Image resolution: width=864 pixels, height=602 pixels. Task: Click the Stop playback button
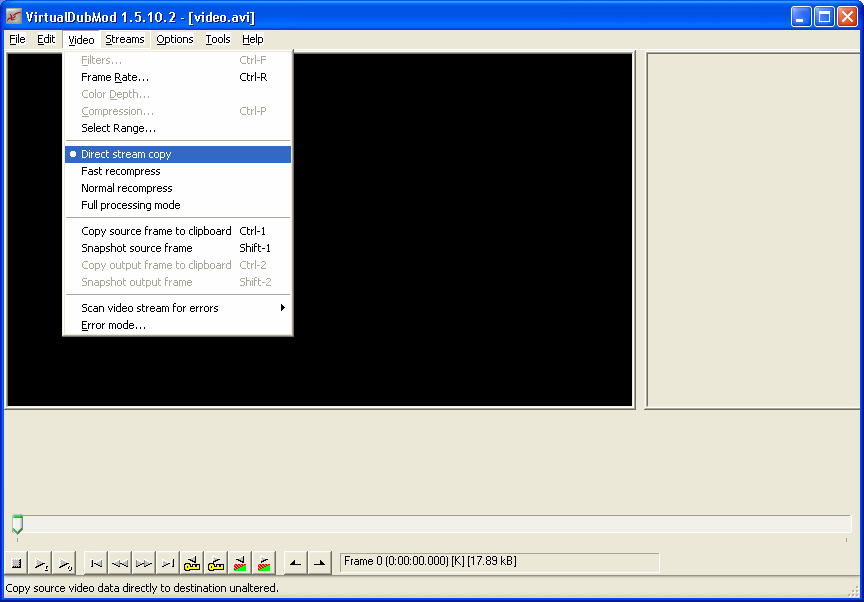pos(17,563)
